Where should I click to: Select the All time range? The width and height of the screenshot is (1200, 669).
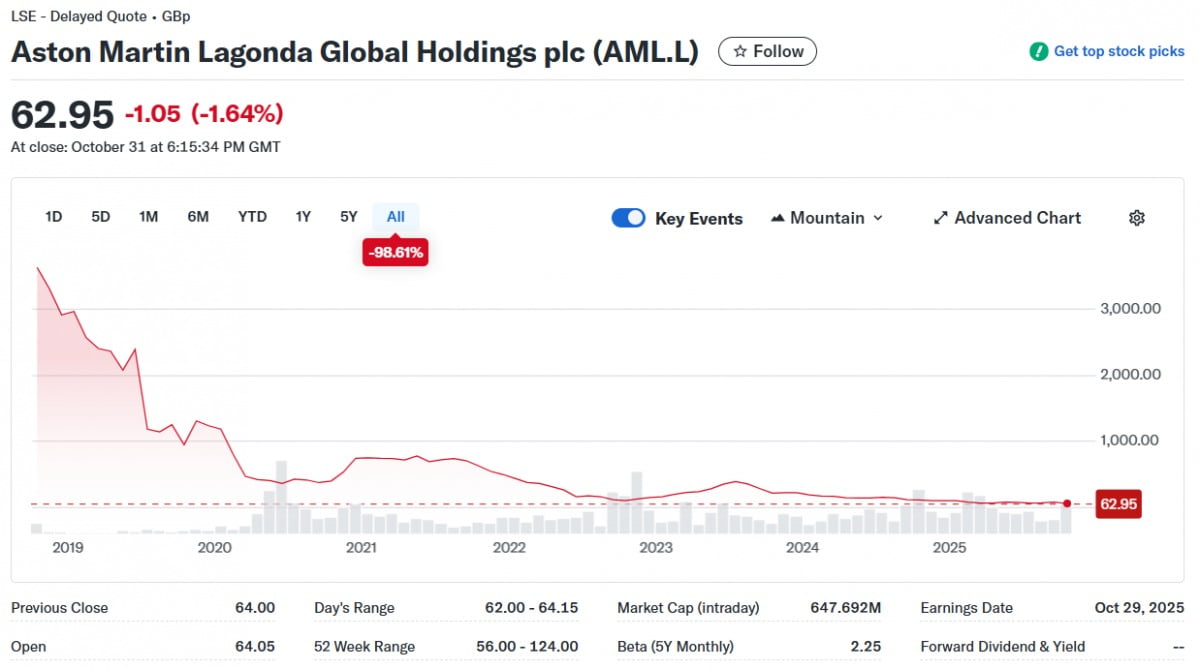pyautogui.click(x=396, y=216)
